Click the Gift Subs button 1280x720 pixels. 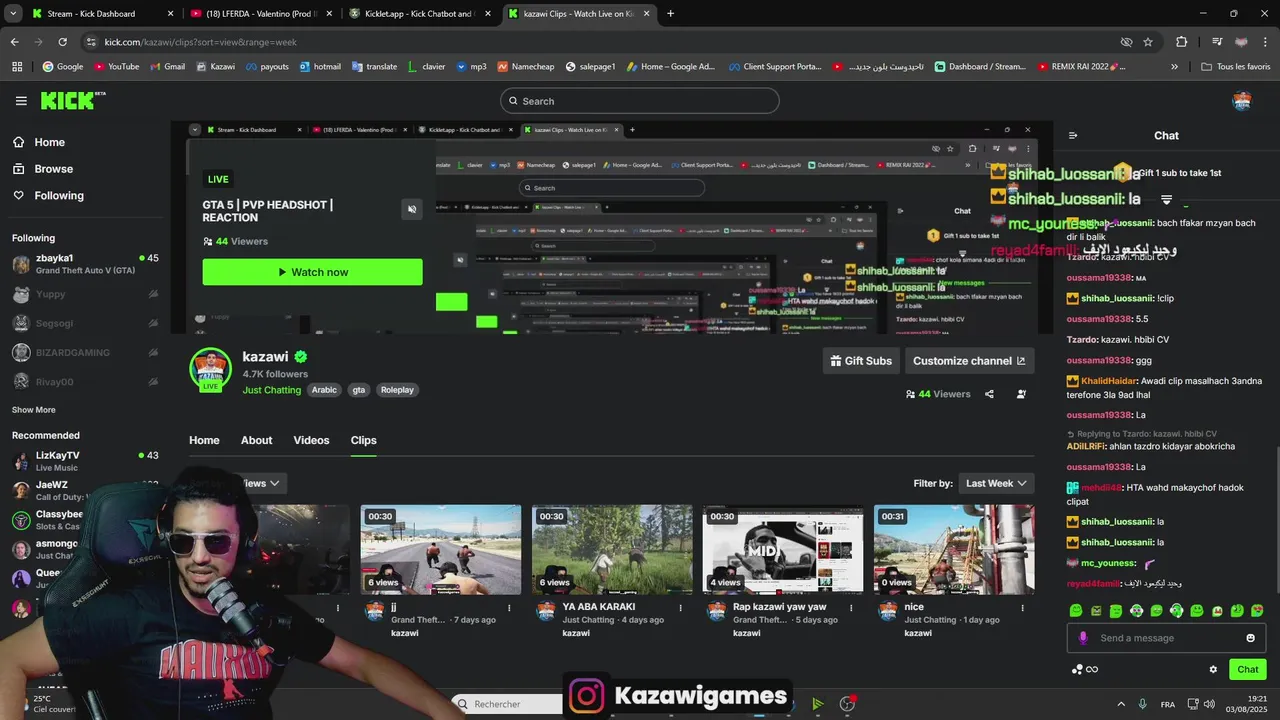pos(861,361)
